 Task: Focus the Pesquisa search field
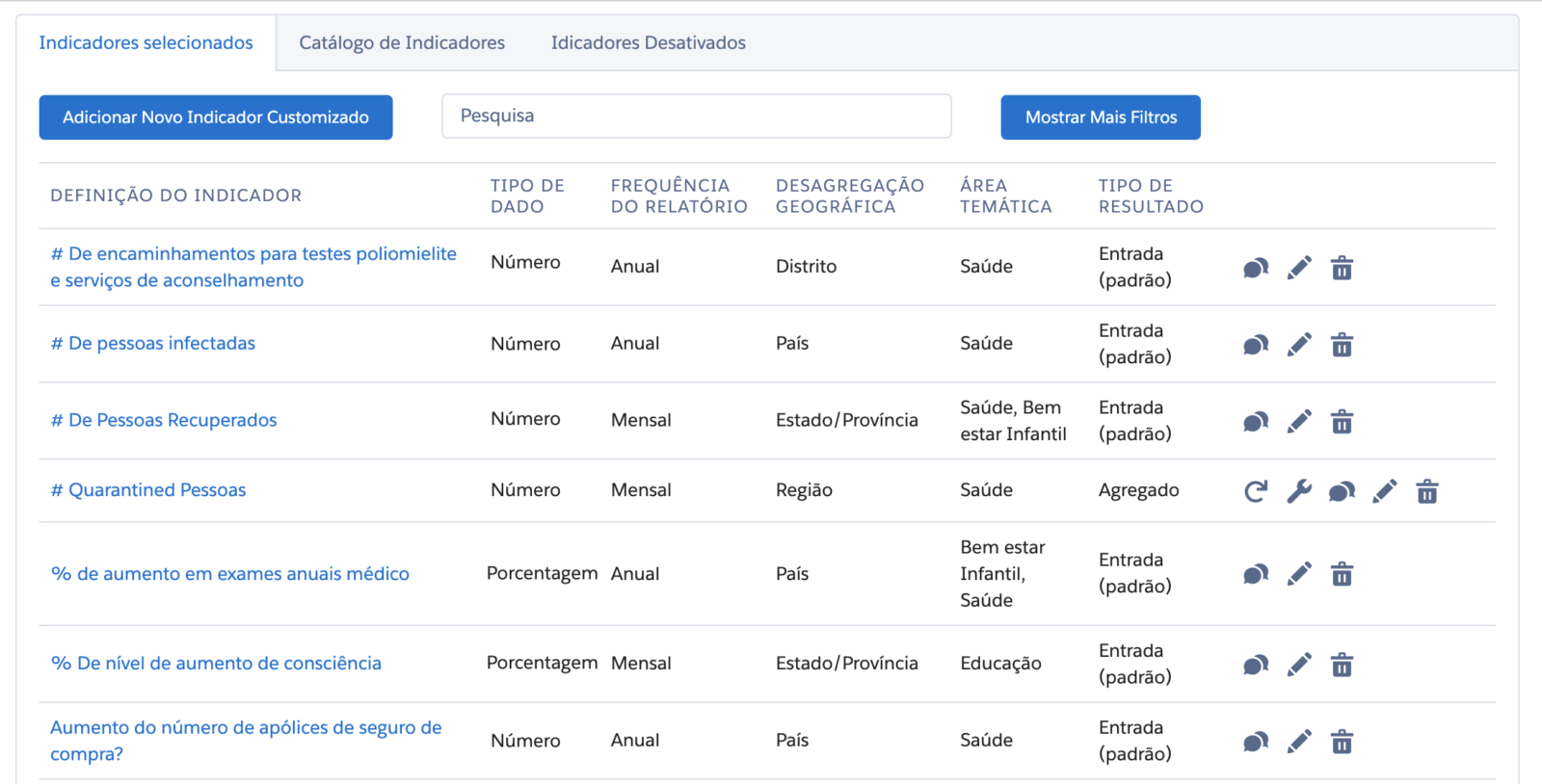pos(697,116)
